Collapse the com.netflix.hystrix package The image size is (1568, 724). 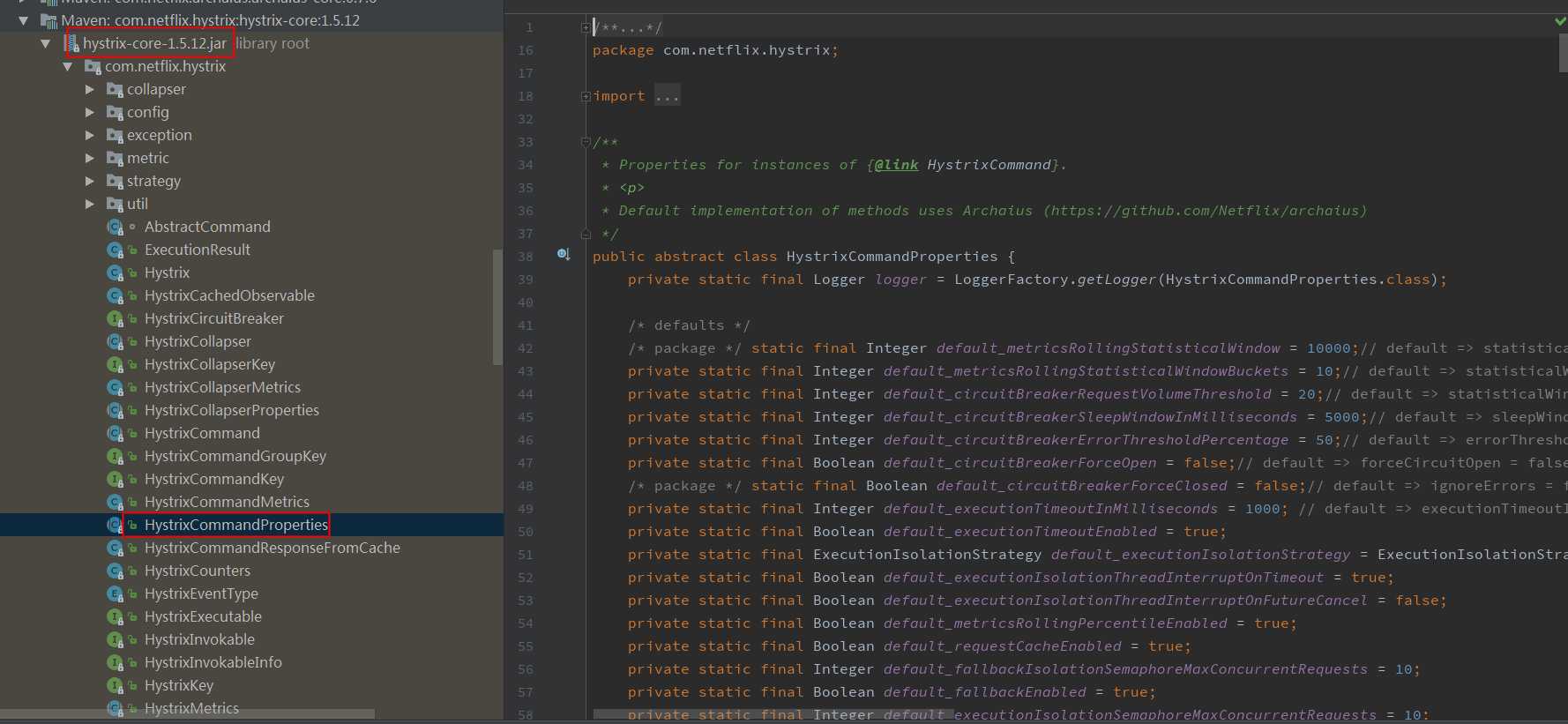coord(68,66)
